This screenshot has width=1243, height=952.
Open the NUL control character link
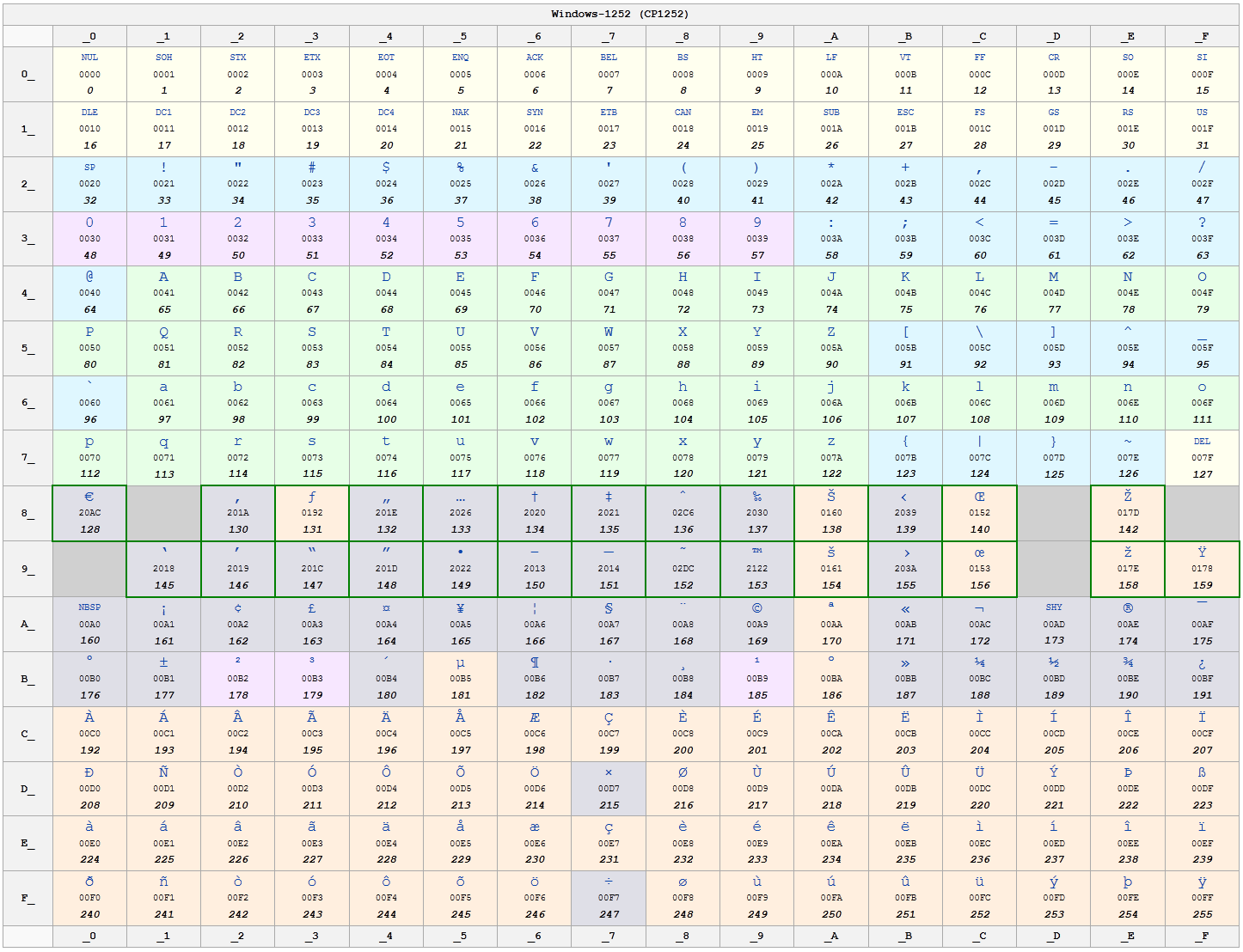[x=89, y=58]
